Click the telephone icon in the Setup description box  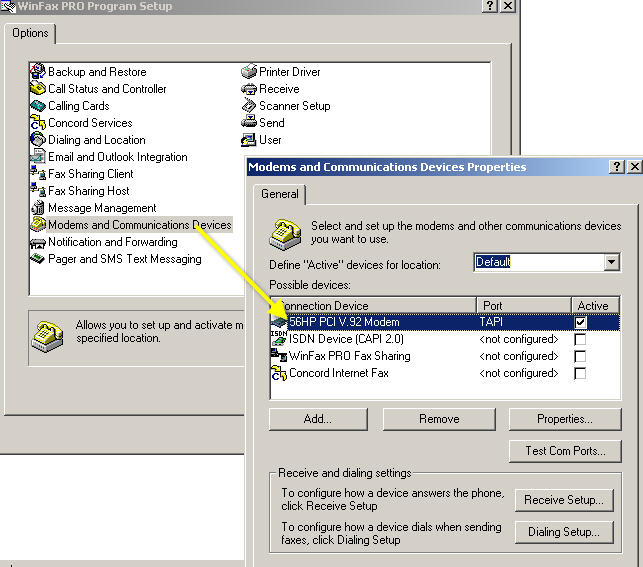pos(48,337)
